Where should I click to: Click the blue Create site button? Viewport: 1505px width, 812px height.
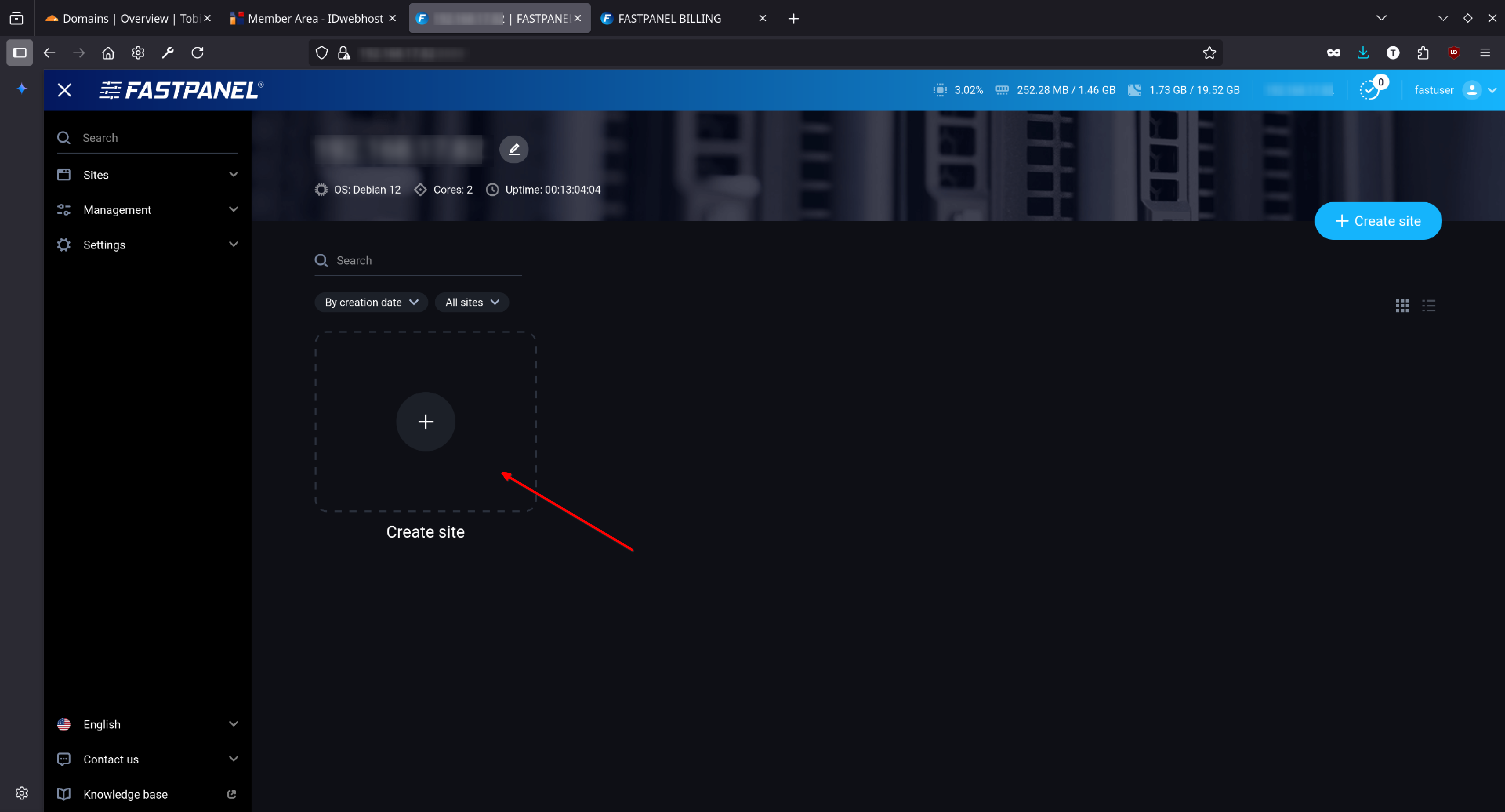pyautogui.click(x=1378, y=221)
